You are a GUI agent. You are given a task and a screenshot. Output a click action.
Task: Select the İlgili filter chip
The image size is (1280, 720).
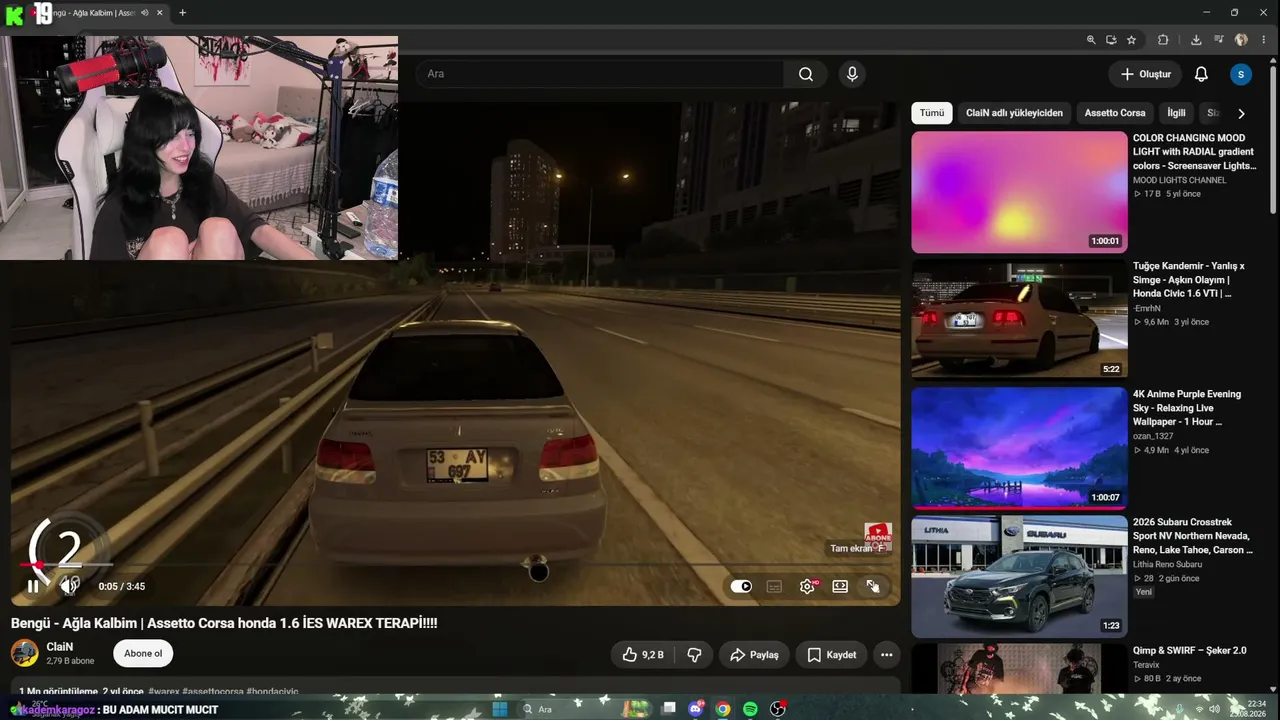pos(1176,113)
